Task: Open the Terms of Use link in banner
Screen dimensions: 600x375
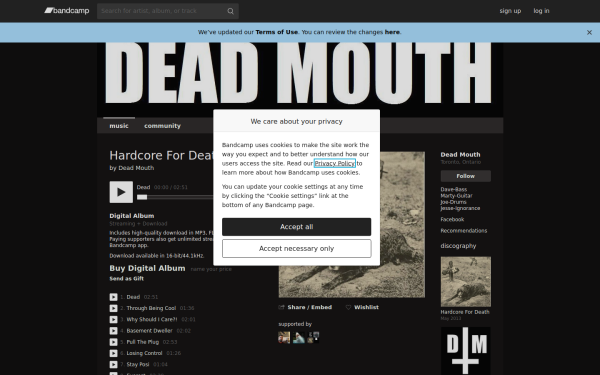Action: tap(277, 32)
